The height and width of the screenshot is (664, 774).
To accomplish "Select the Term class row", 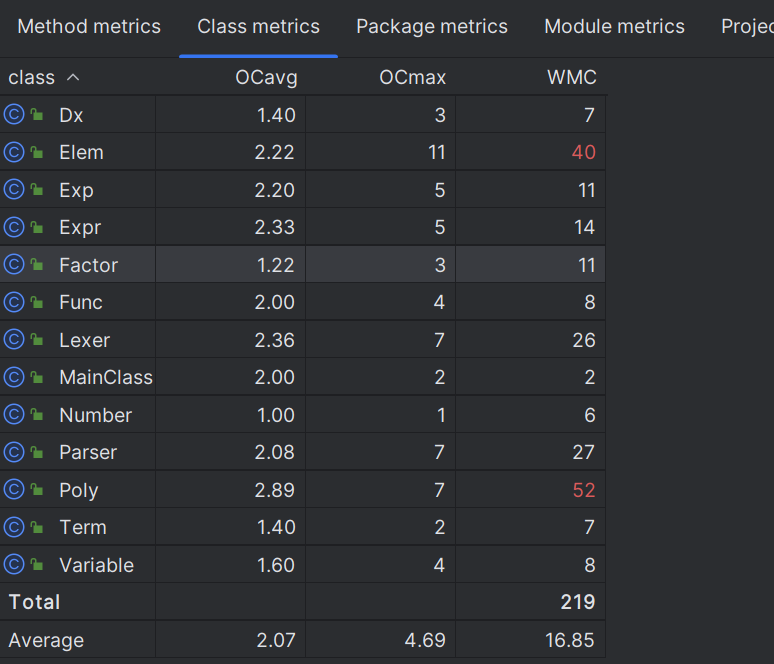I will point(303,527).
